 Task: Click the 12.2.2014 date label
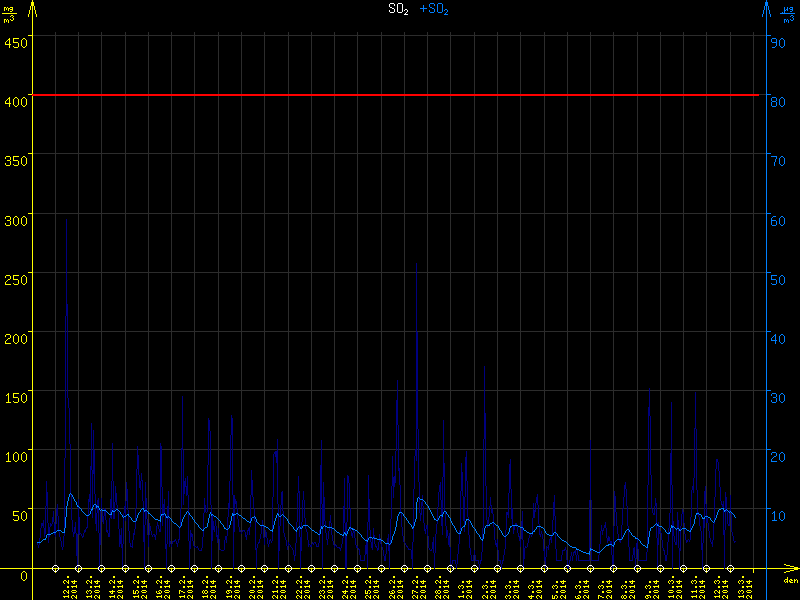tap(69, 586)
